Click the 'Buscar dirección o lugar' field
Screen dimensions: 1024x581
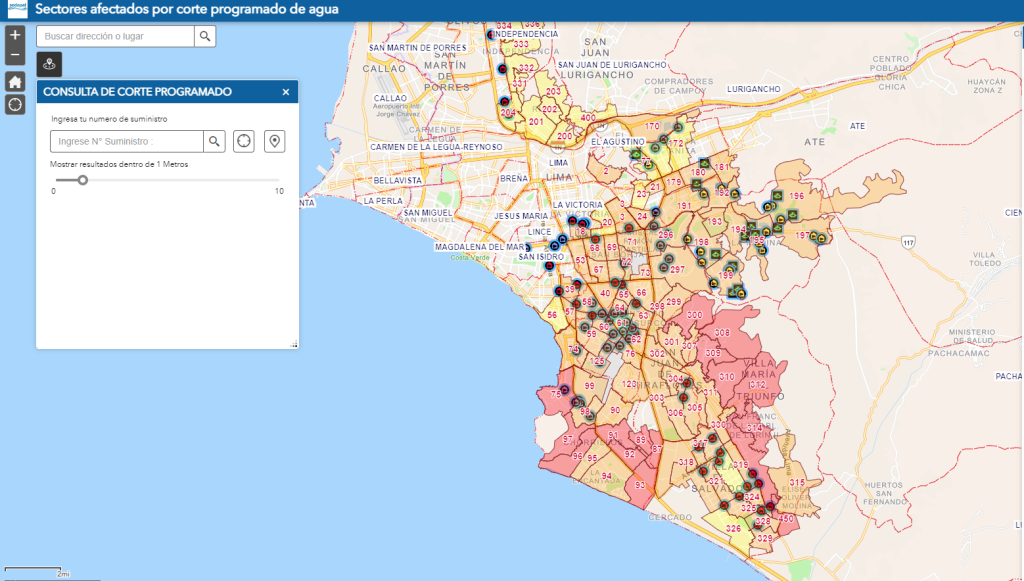coord(115,36)
